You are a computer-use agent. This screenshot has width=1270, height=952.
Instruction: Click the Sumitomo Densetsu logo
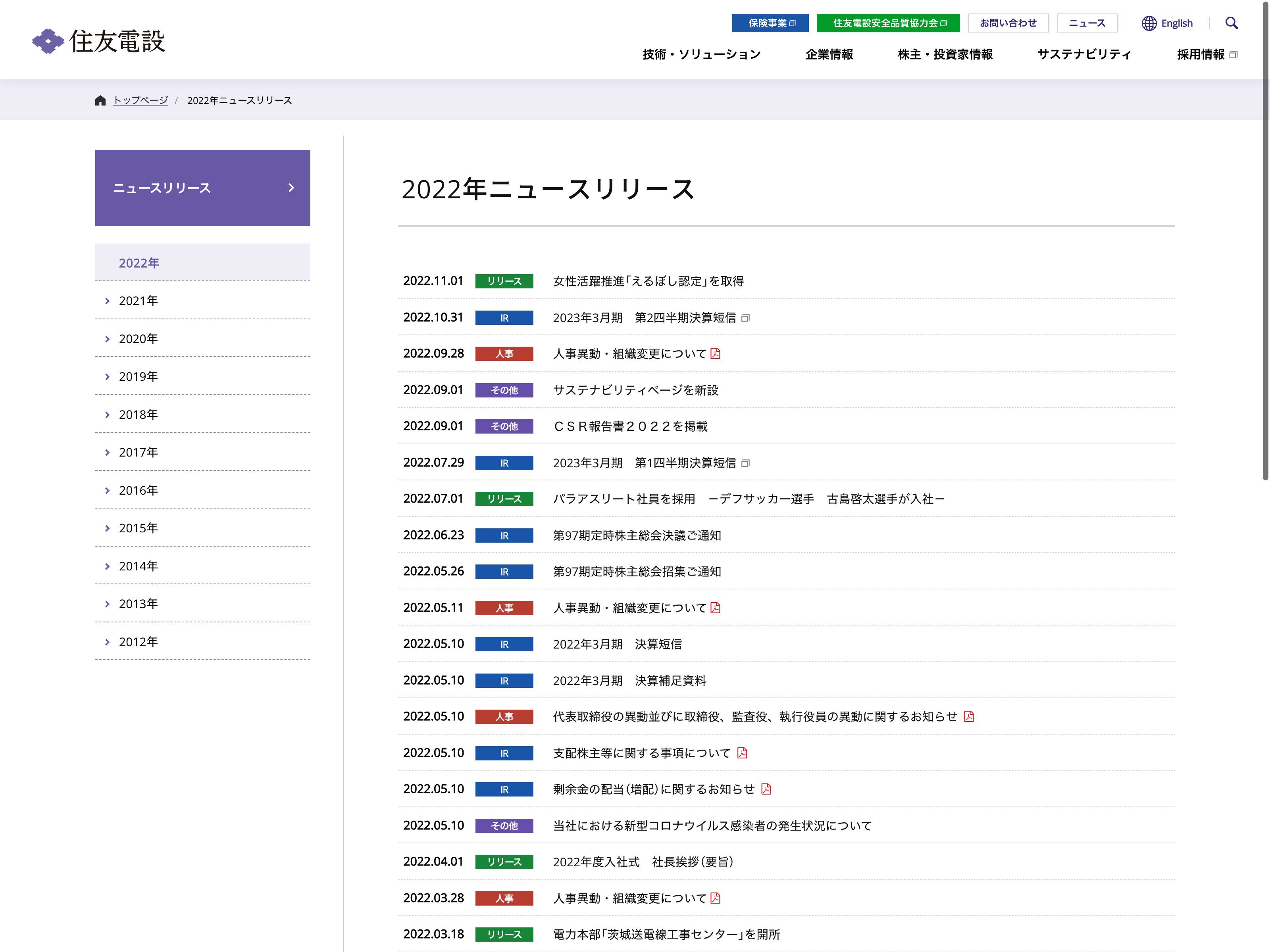pos(99,41)
